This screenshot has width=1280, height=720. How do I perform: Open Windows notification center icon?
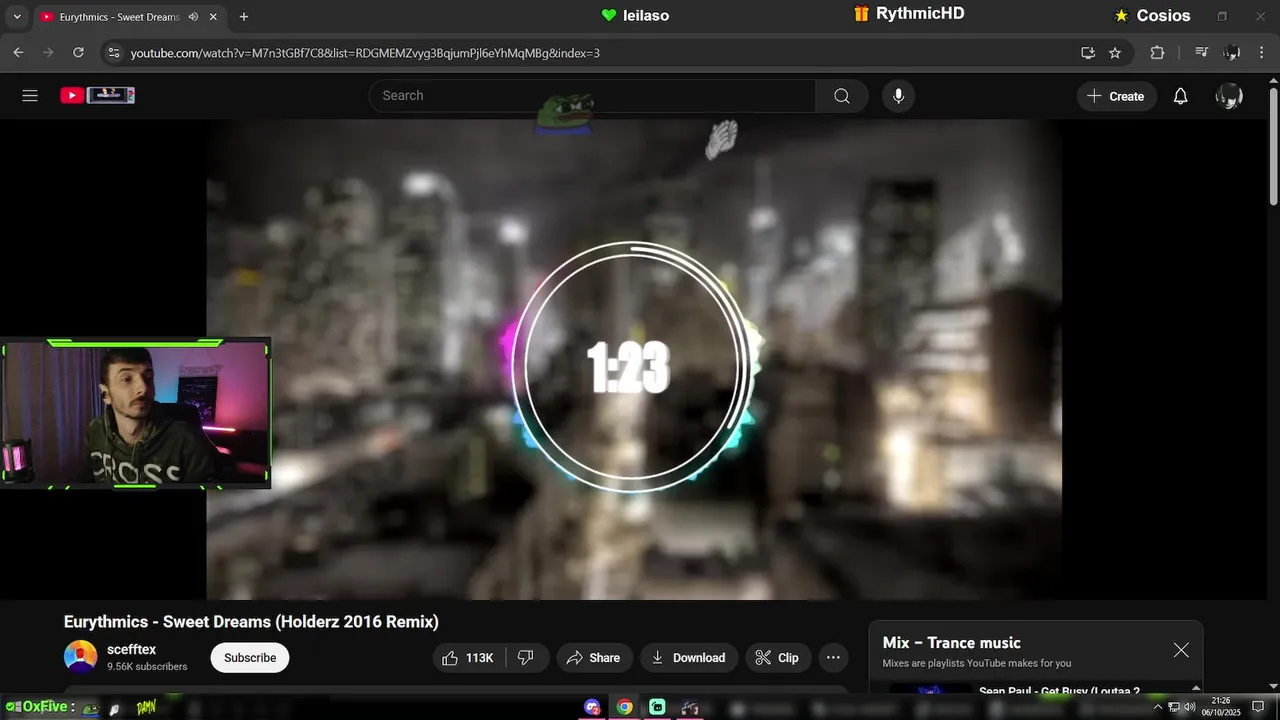click(1258, 707)
